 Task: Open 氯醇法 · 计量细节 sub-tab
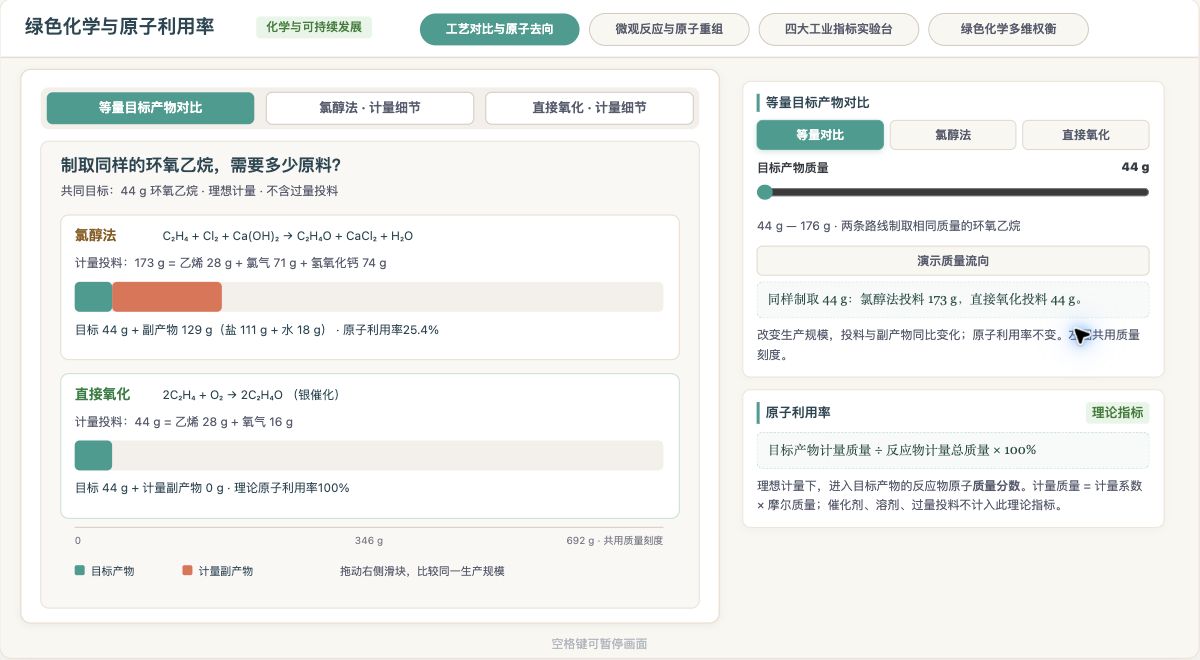[370, 108]
